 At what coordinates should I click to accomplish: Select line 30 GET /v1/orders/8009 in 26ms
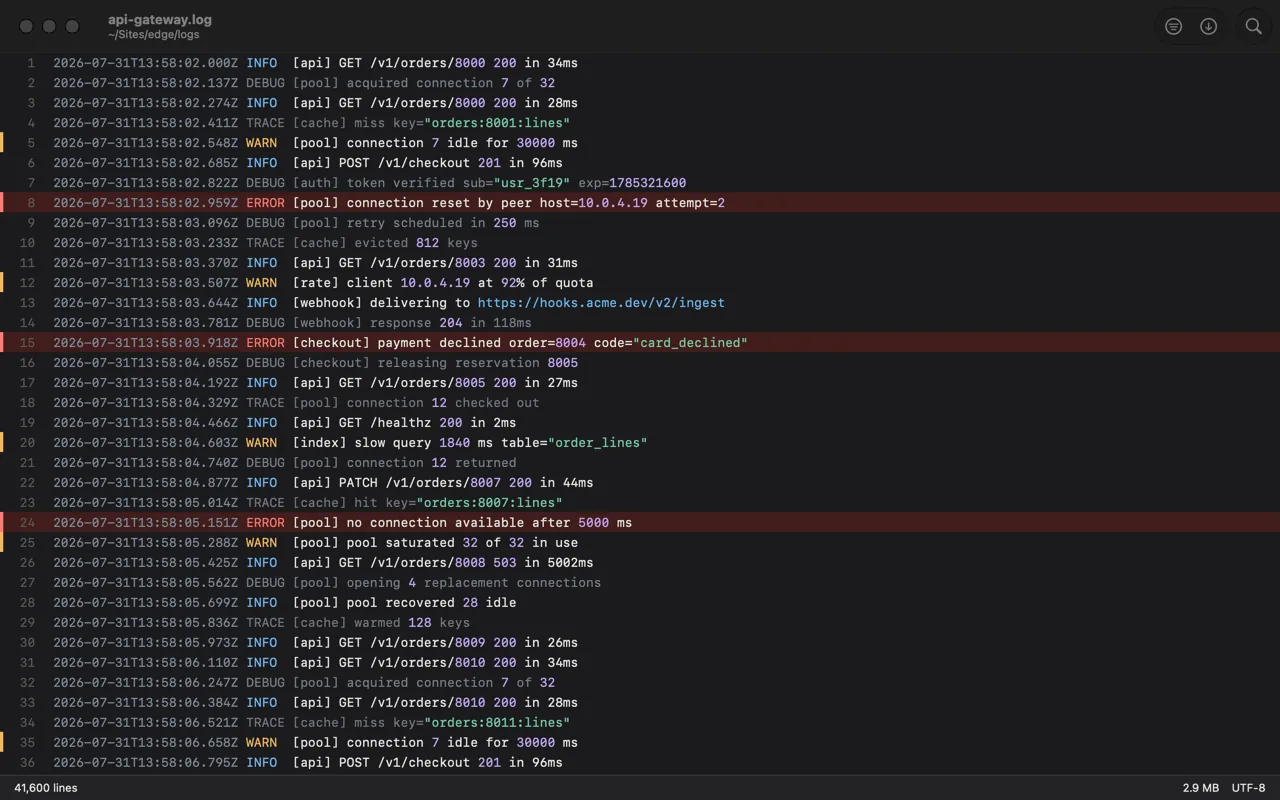pyautogui.click(x=640, y=643)
